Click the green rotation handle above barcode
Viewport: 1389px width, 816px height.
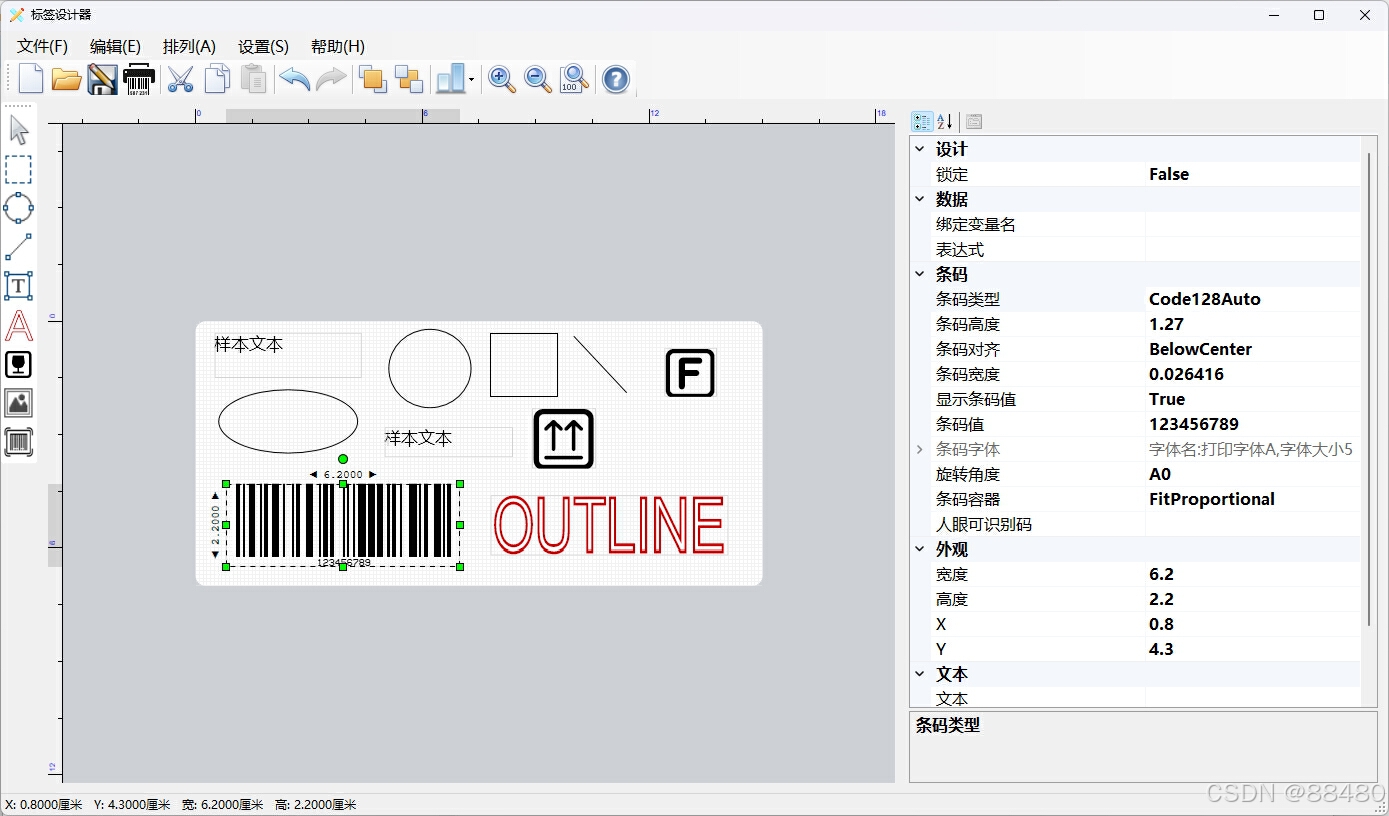point(343,459)
